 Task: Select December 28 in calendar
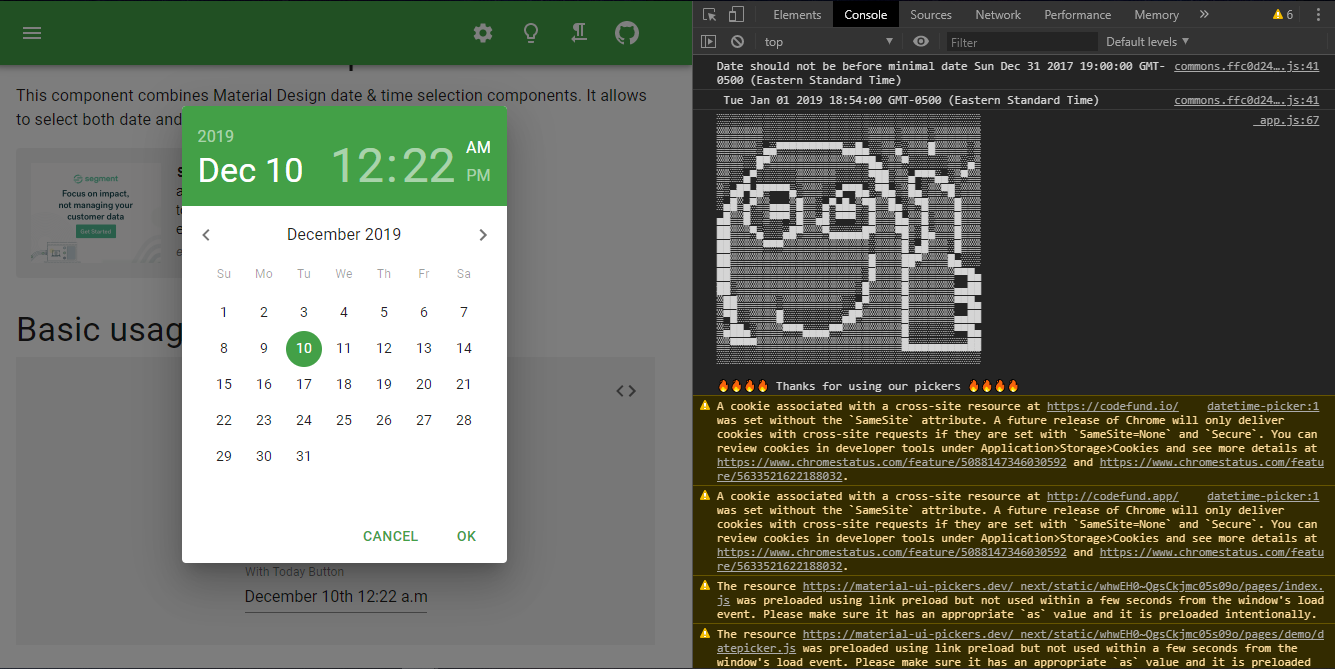pyautogui.click(x=464, y=421)
